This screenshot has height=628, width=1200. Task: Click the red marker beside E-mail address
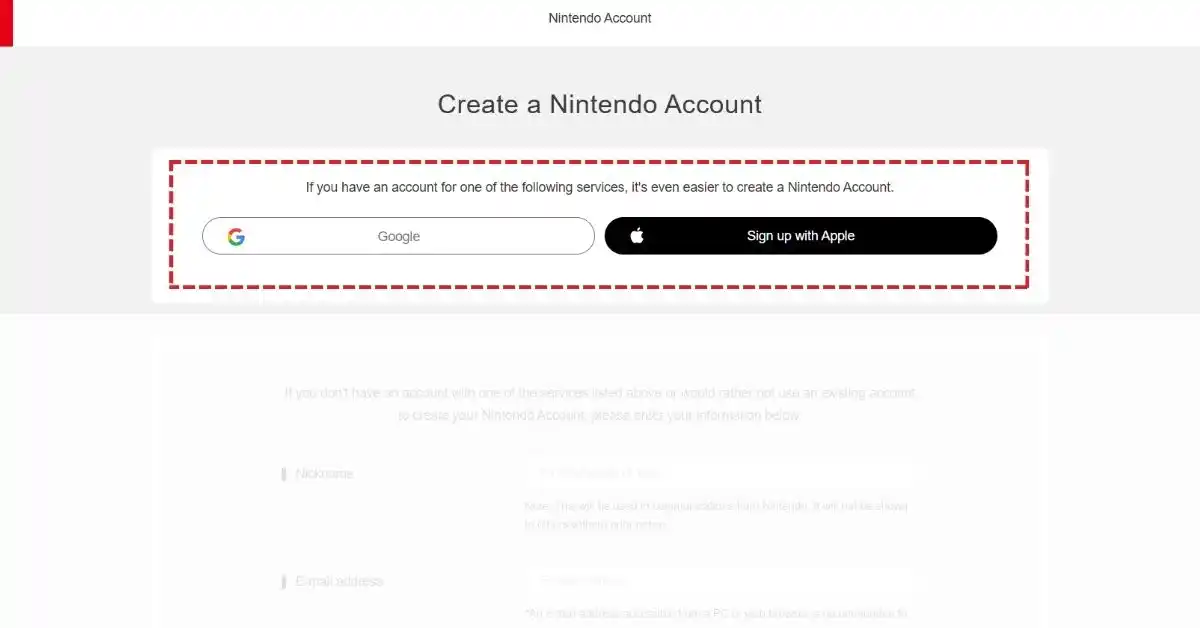click(285, 581)
